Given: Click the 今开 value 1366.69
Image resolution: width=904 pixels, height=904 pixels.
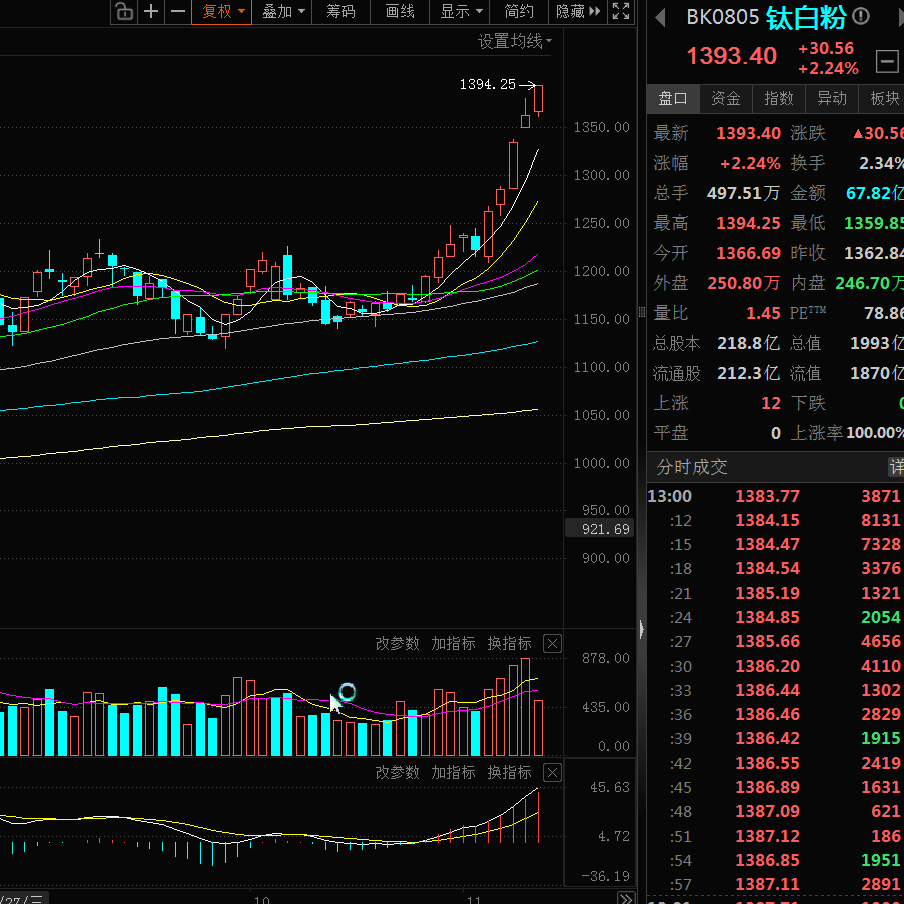Looking at the screenshot, I should coord(748,253).
